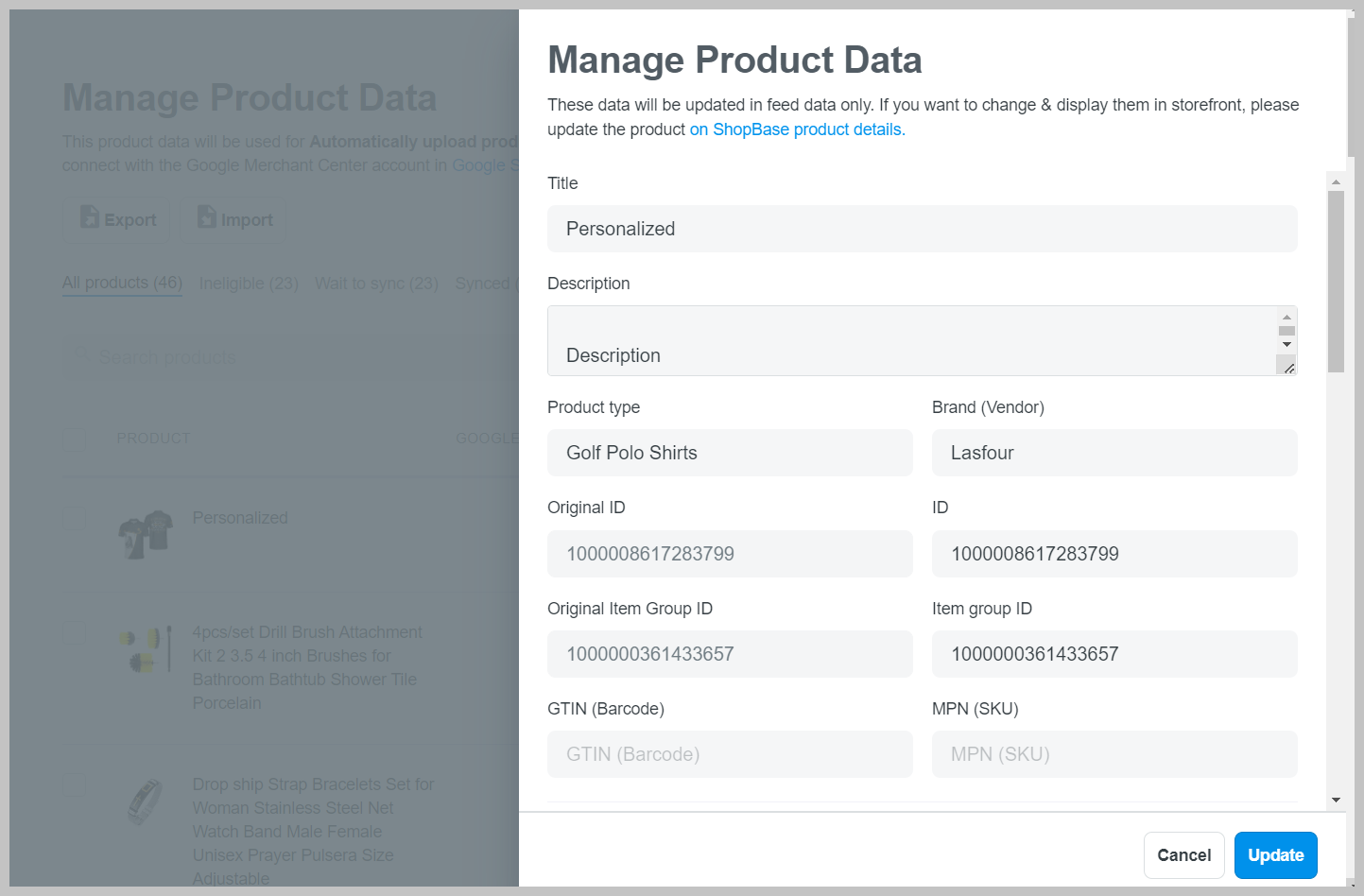Click the Personalized product name in list

coord(240,518)
